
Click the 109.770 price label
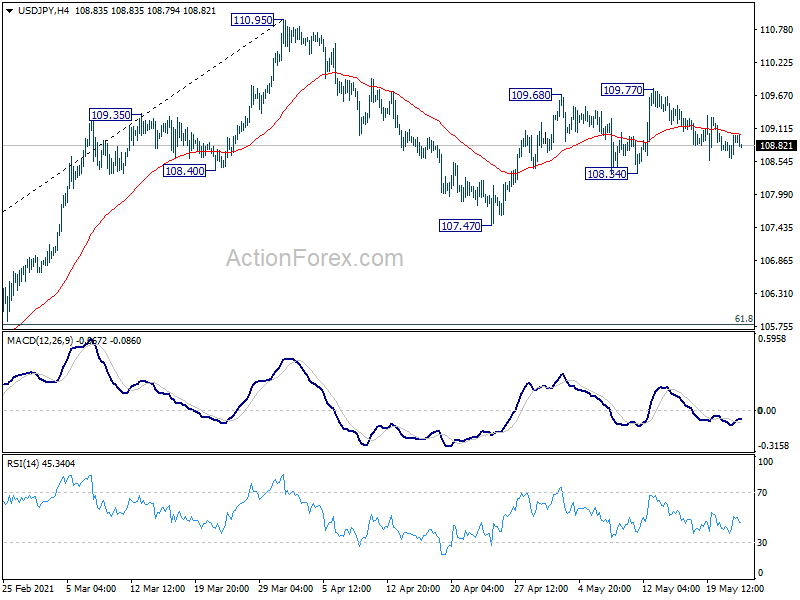pyautogui.click(x=622, y=90)
